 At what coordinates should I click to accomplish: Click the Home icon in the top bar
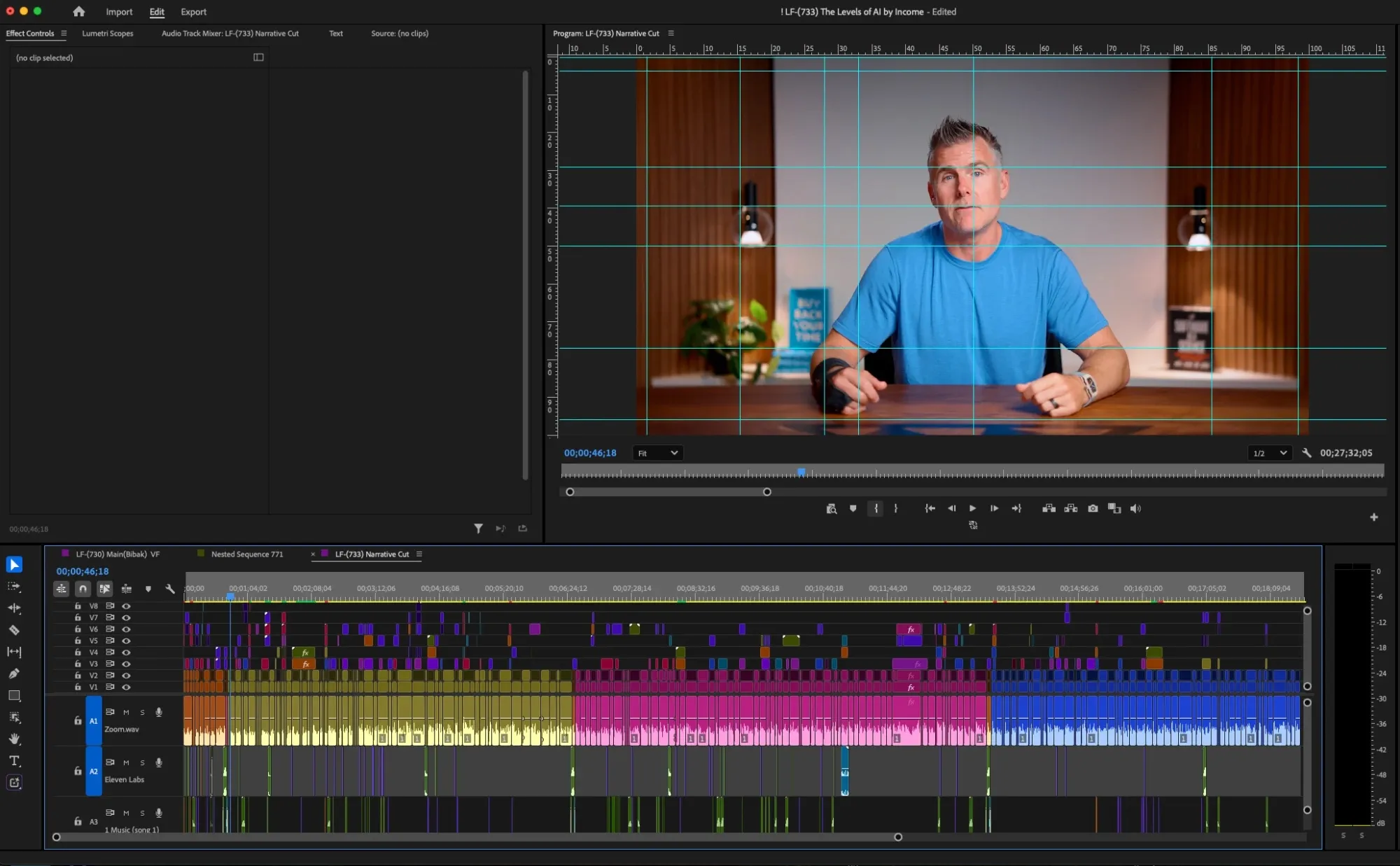tap(79, 12)
